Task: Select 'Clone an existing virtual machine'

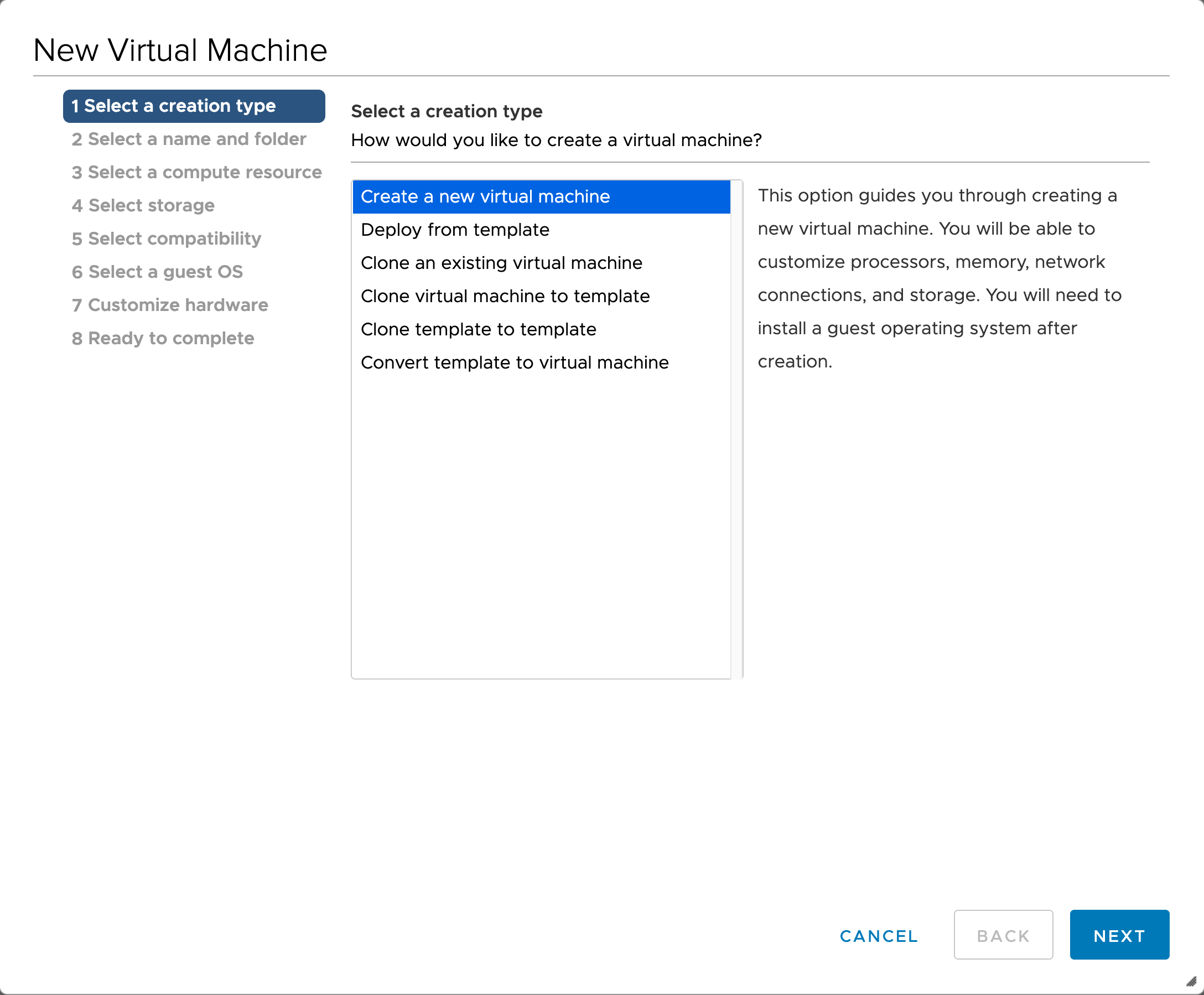Action: [x=502, y=263]
